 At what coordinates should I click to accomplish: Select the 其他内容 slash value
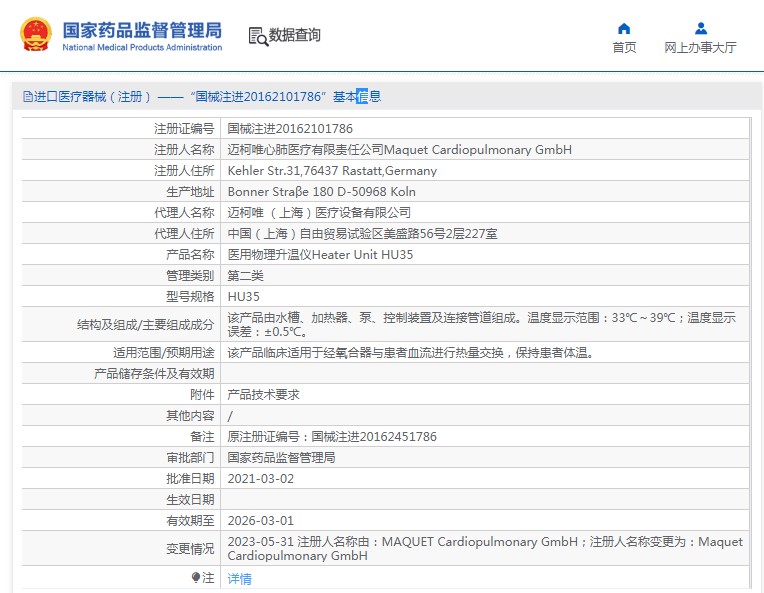coord(230,416)
